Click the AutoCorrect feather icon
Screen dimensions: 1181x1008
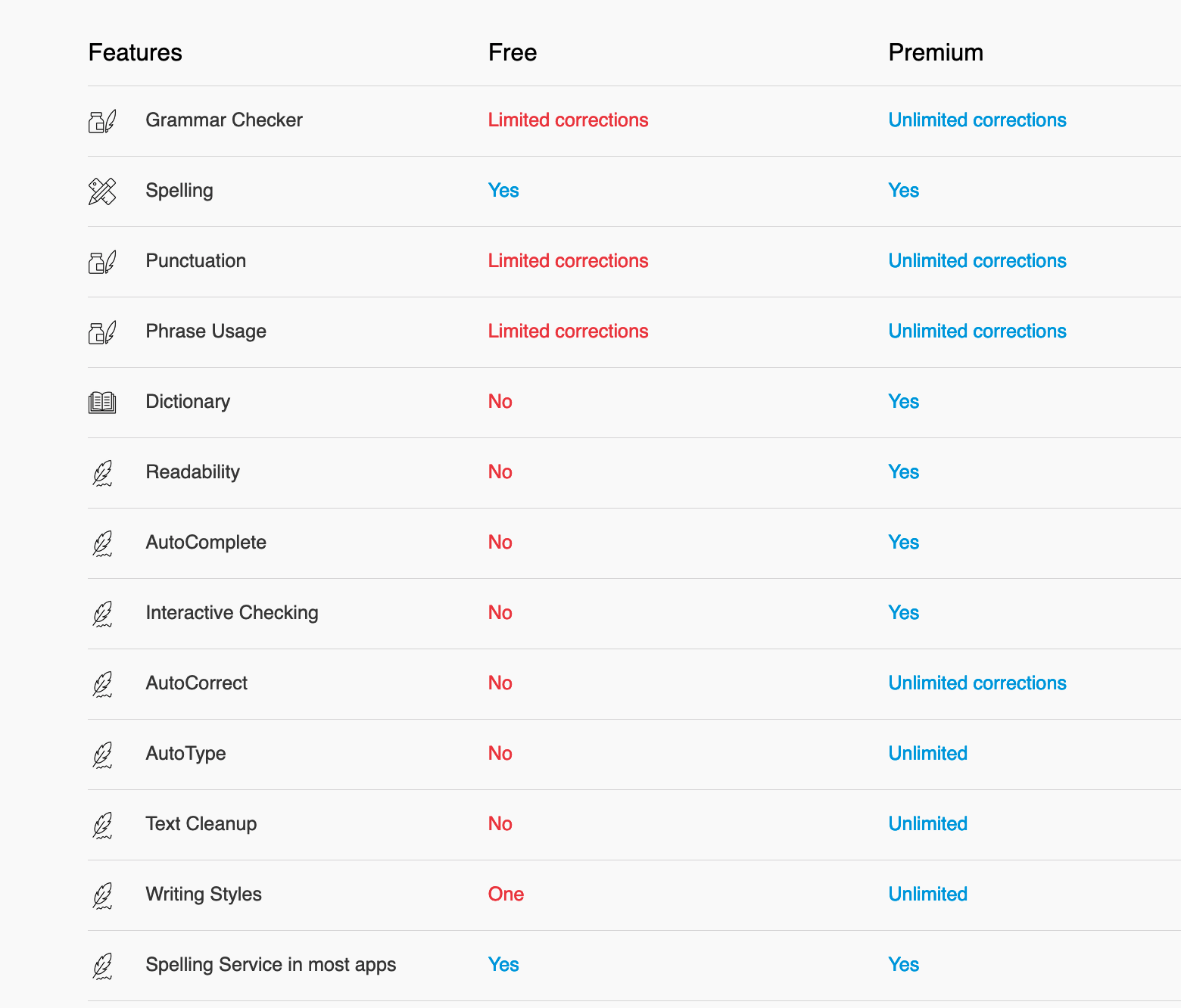pos(102,684)
